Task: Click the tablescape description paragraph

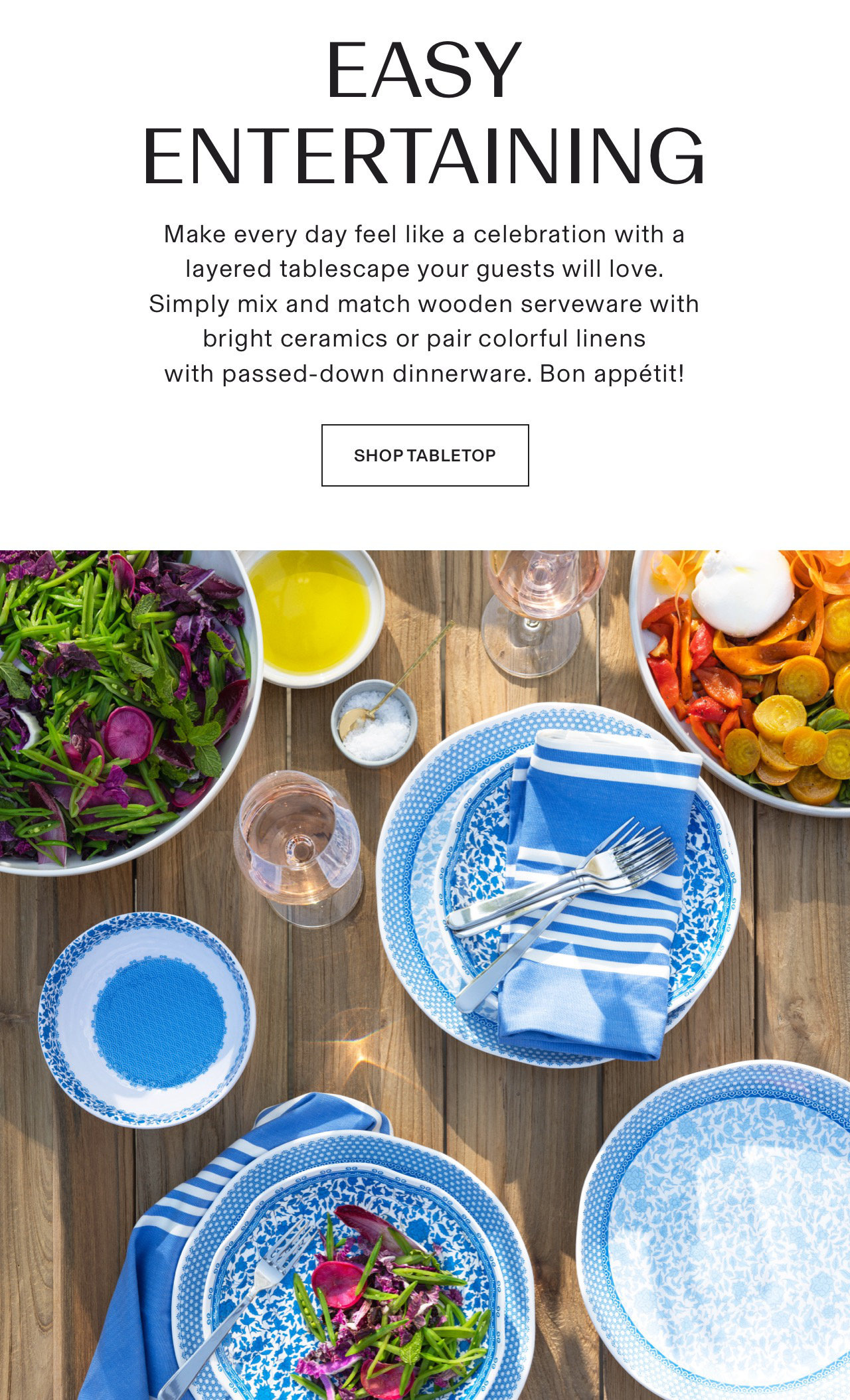Action: pyautogui.click(x=424, y=304)
